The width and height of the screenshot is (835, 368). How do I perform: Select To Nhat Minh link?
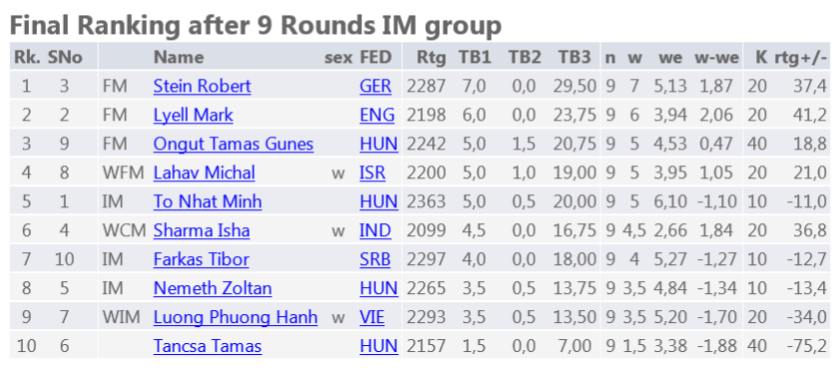[207, 201]
